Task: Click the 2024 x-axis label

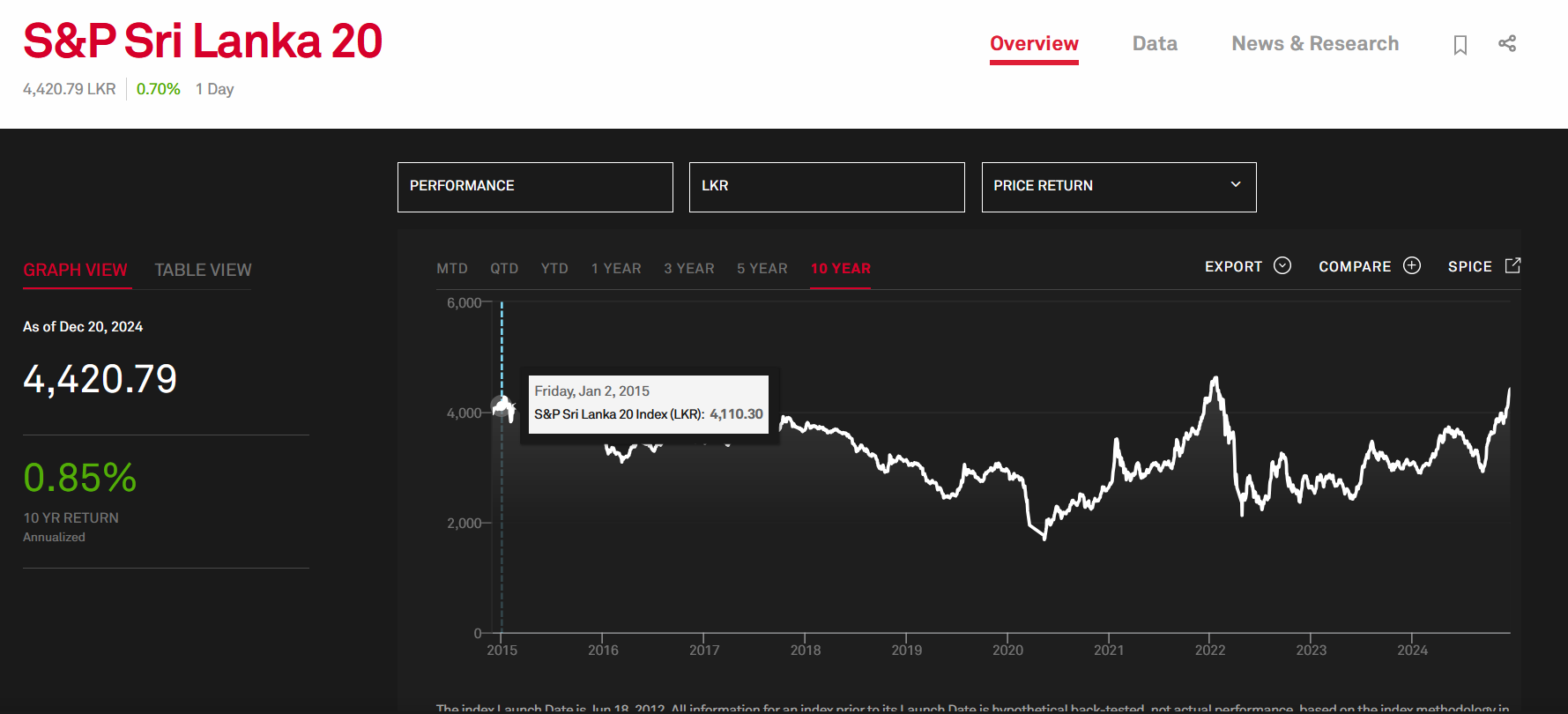Action: pos(1412,650)
